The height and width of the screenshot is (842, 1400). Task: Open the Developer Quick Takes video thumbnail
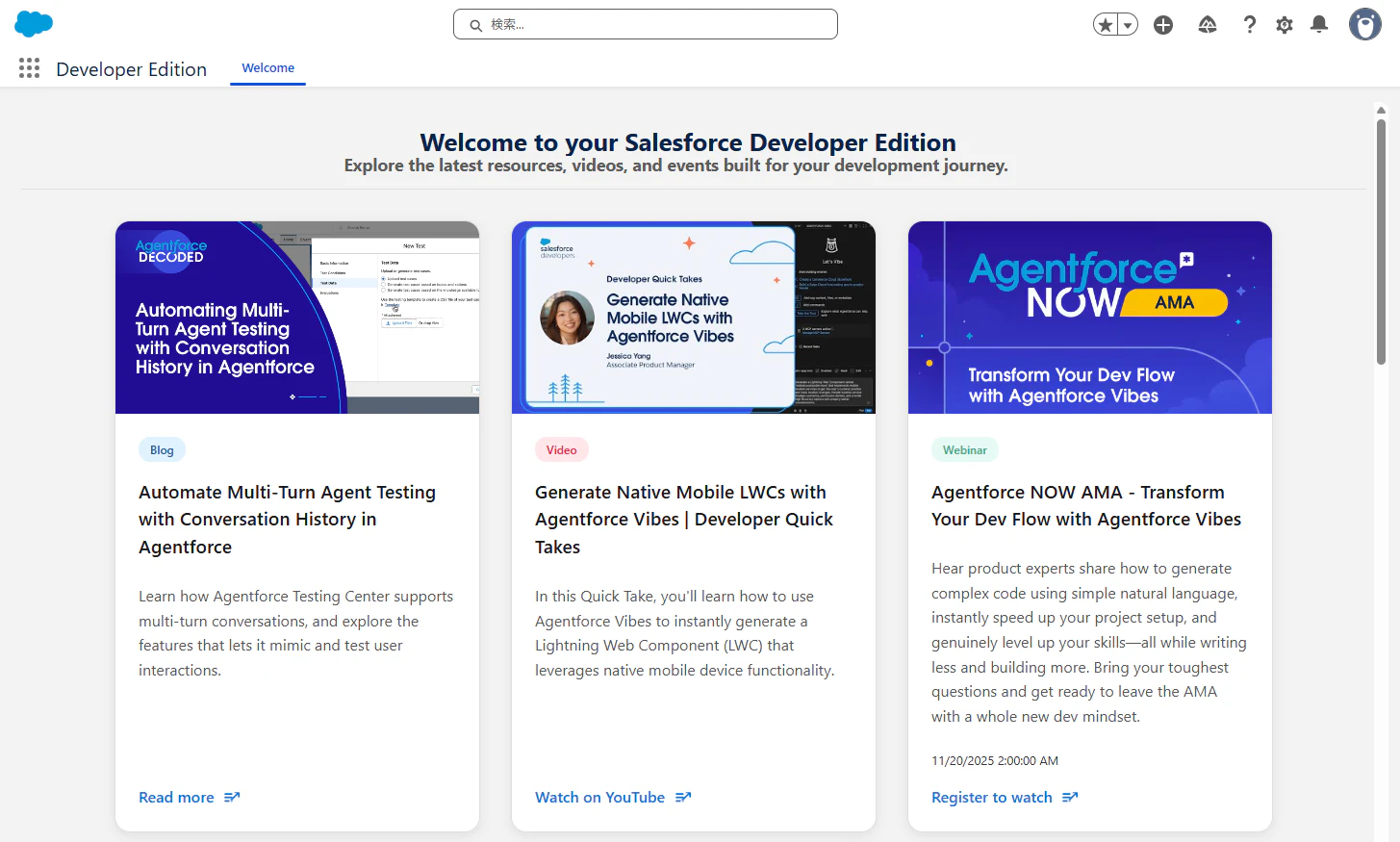694,318
